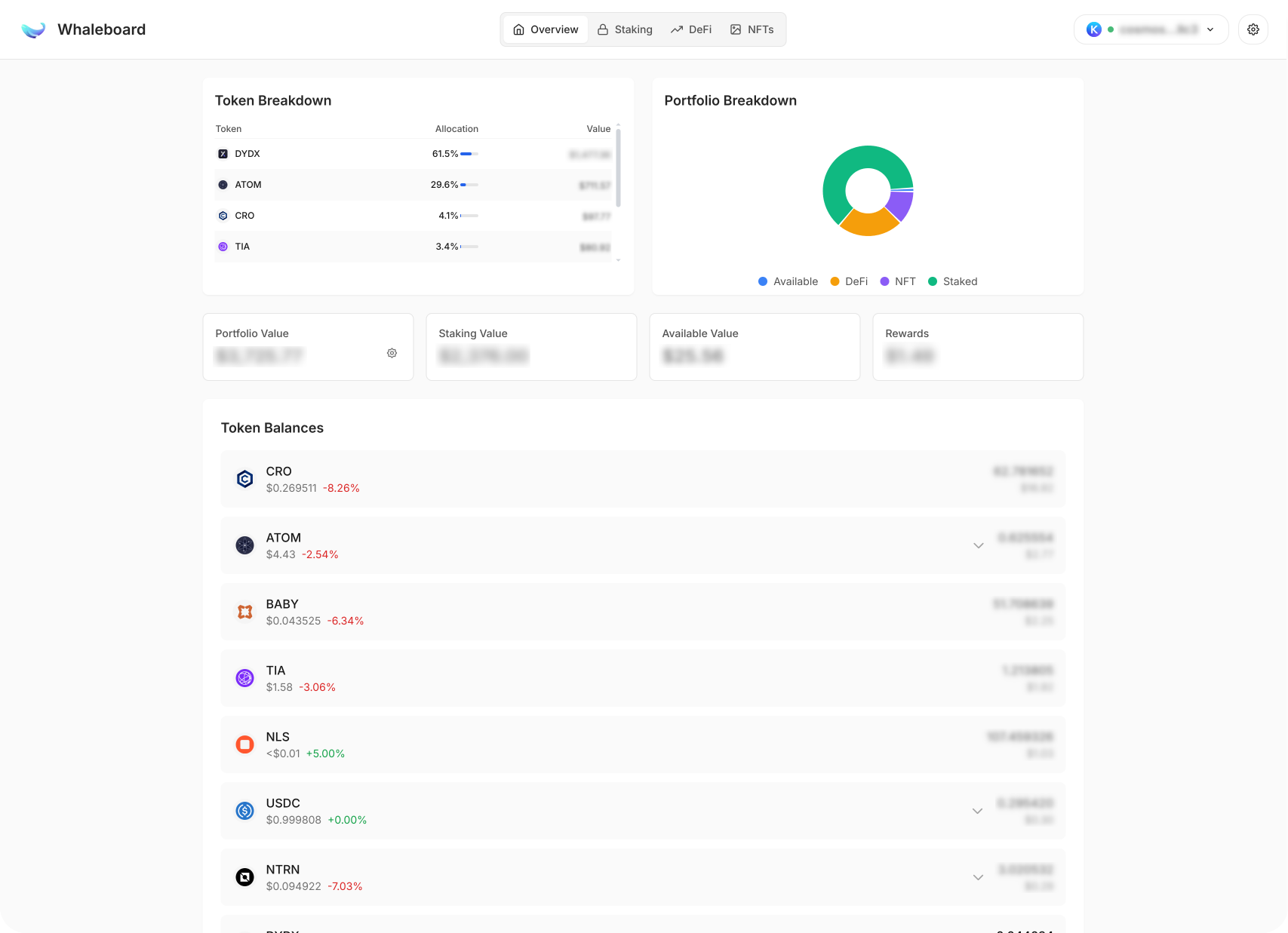Screen dimensions: 1288x933
Task: Click the Portfolio Breakdown heading
Action: pyautogui.click(x=730, y=100)
